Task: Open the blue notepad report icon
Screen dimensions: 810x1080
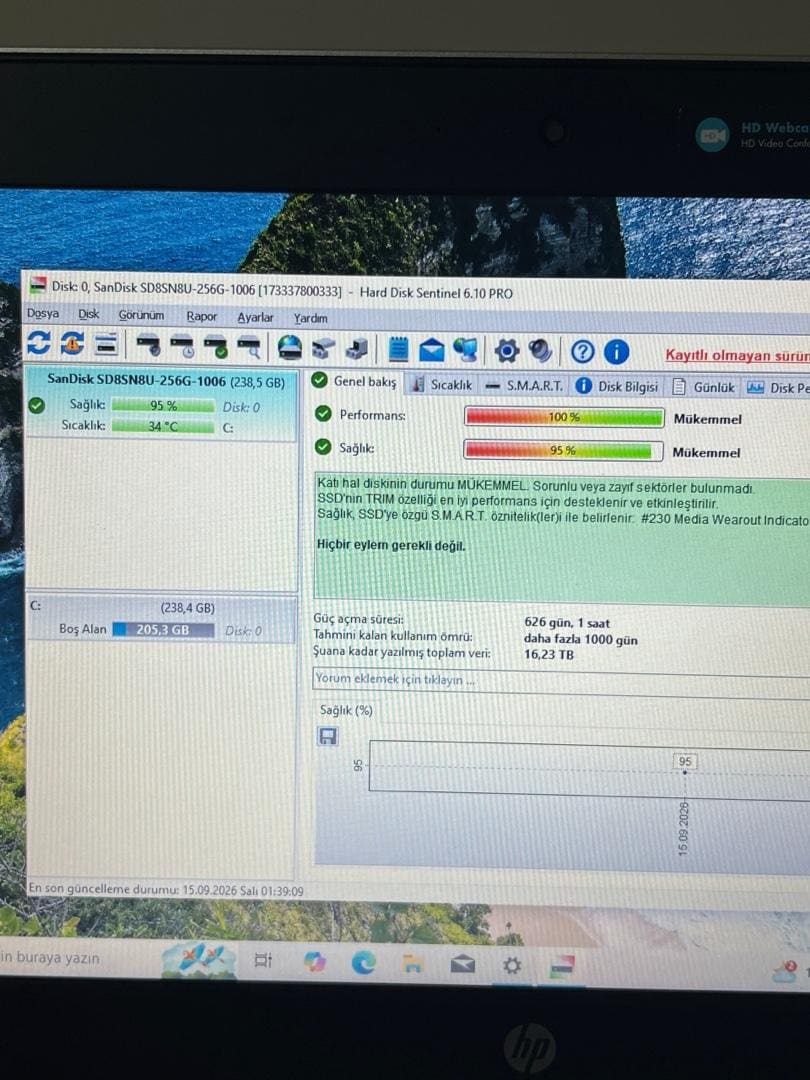Action: pyautogui.click(x=398, y=349)
